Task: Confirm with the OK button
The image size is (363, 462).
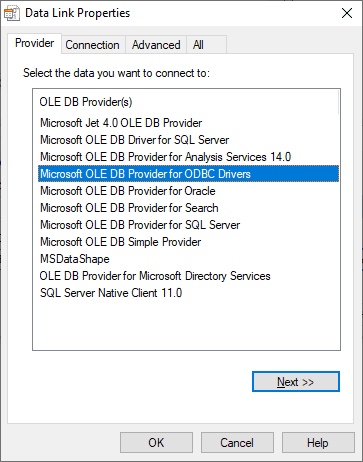Action: point(156,443)
